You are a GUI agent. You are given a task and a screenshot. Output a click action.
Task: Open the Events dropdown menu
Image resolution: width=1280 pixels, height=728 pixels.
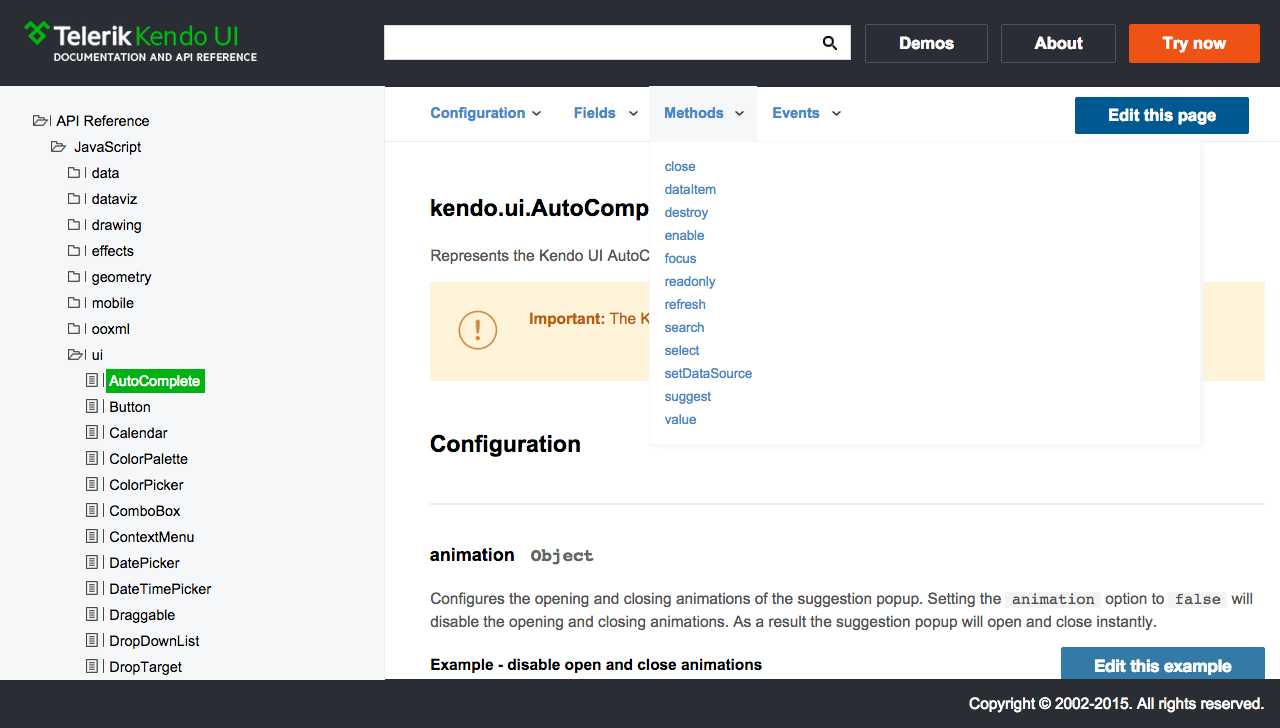[807, 113]
